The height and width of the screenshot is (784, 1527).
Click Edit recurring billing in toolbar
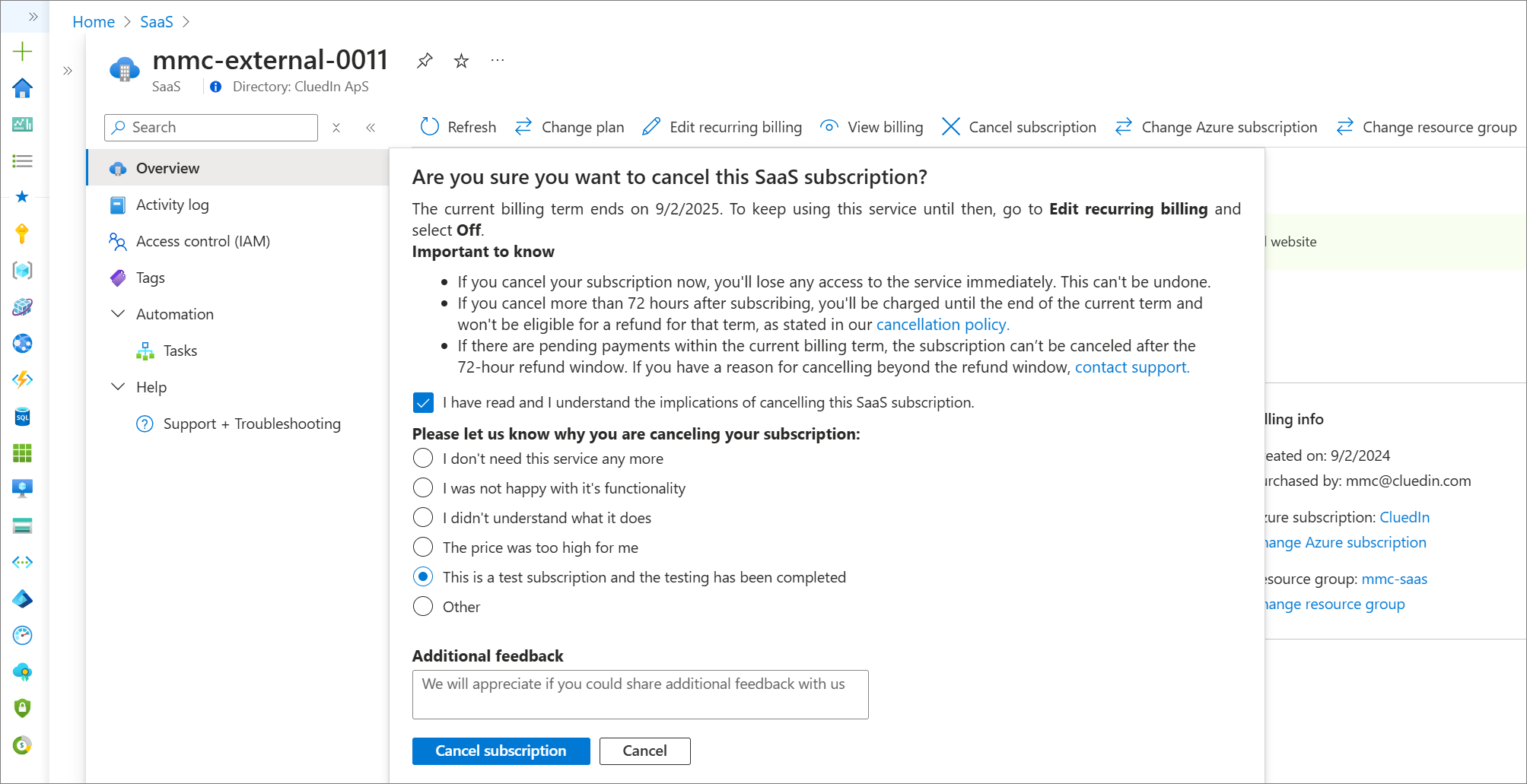click(x=722, y=127)
